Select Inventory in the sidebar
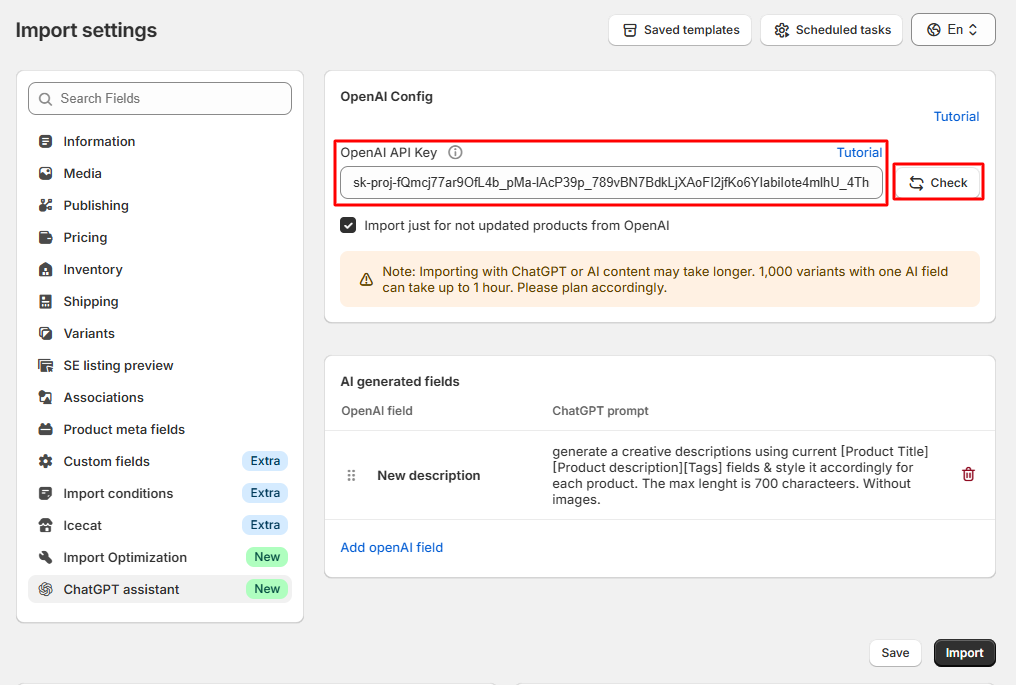This screenshot has height=685, width=1016. [x=160, y=270]
